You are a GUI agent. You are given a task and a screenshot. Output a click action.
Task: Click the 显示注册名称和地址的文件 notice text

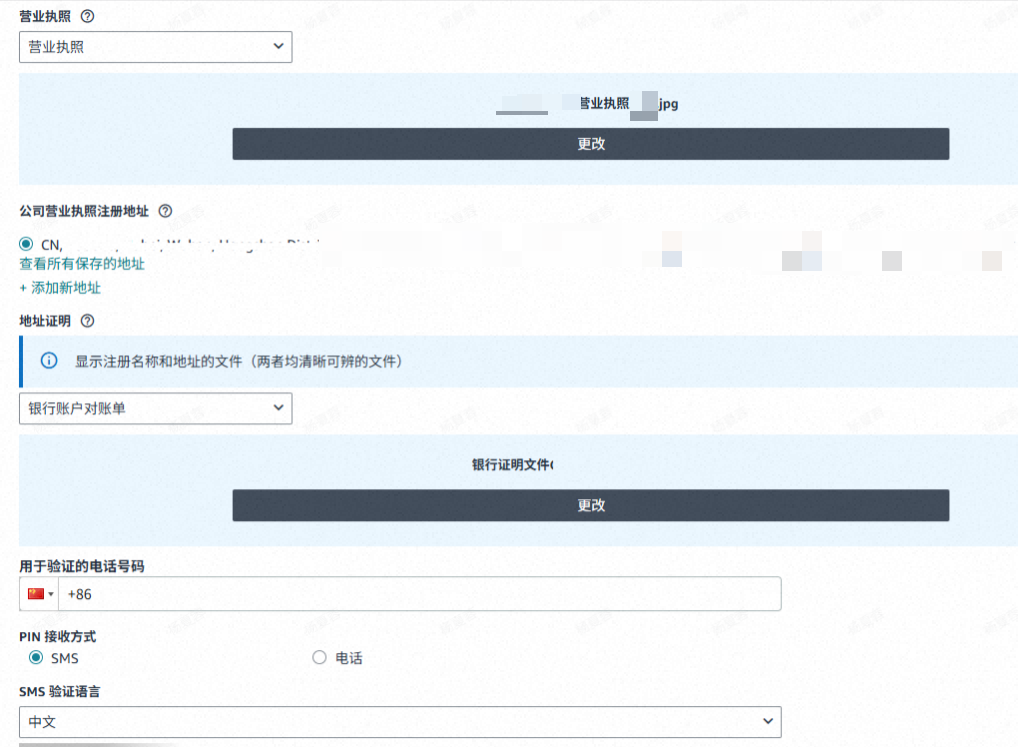pos(239,361)
